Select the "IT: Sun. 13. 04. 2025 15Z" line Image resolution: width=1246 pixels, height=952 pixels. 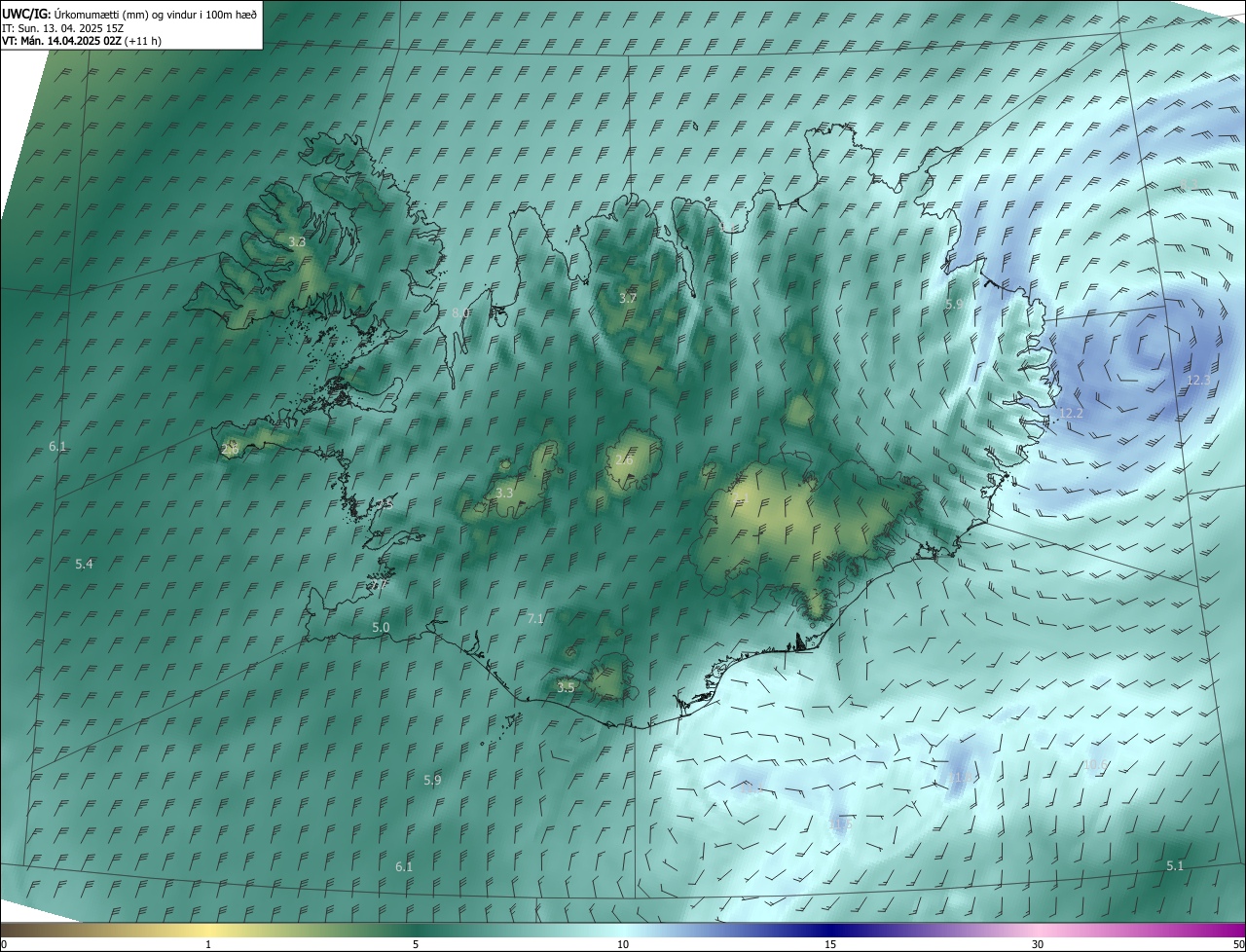[62, 27]
